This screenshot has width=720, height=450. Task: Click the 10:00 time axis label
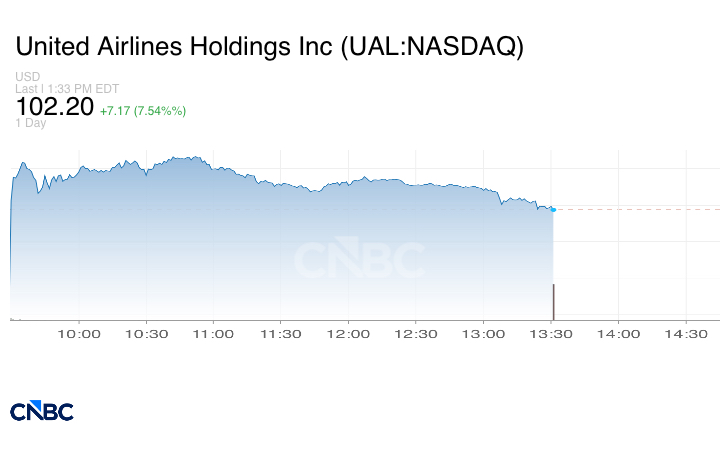pos(79,335)
